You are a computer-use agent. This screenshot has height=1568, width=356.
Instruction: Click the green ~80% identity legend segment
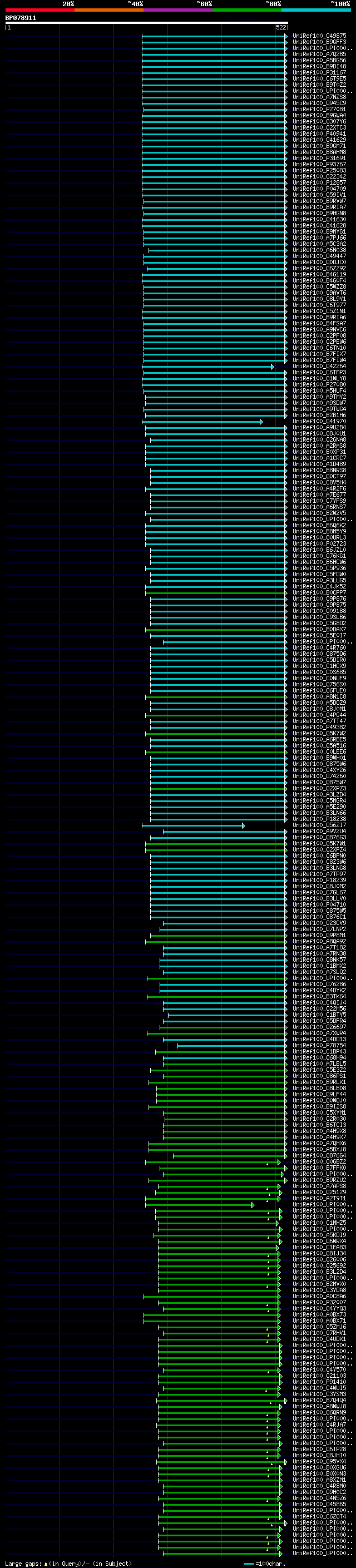247,10
